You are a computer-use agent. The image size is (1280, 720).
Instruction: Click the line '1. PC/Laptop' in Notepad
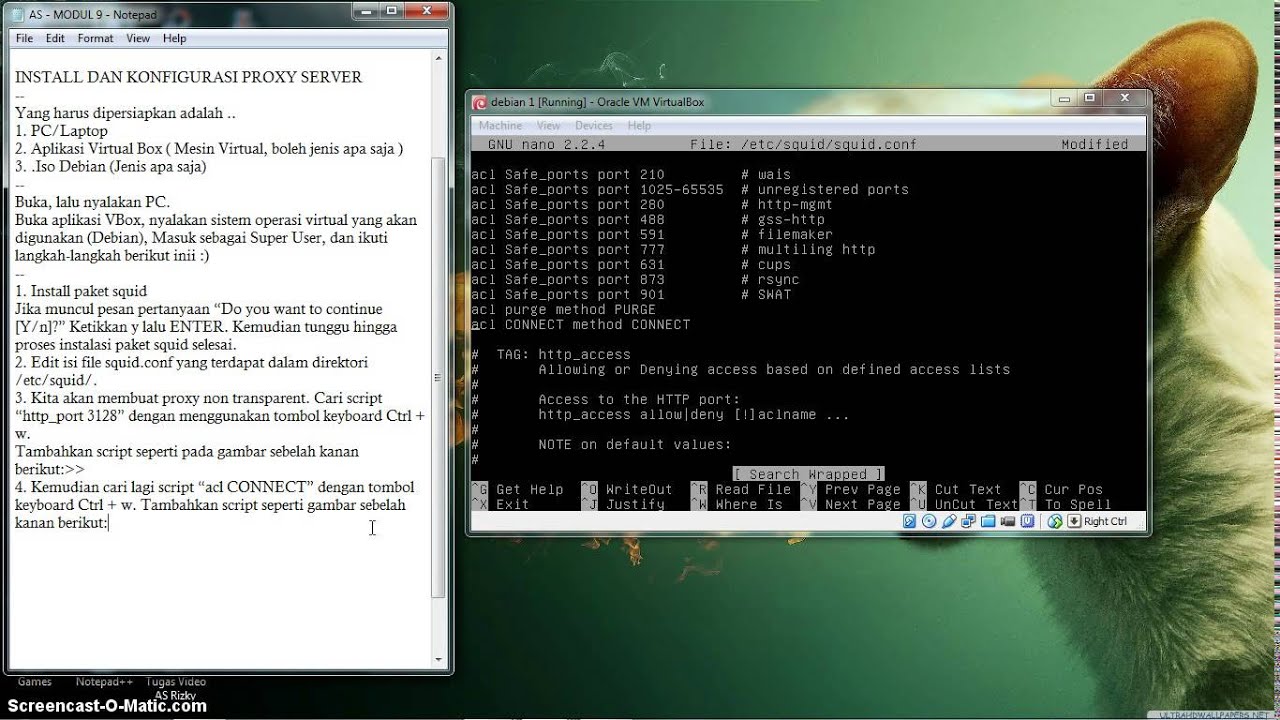coord(61,131)
